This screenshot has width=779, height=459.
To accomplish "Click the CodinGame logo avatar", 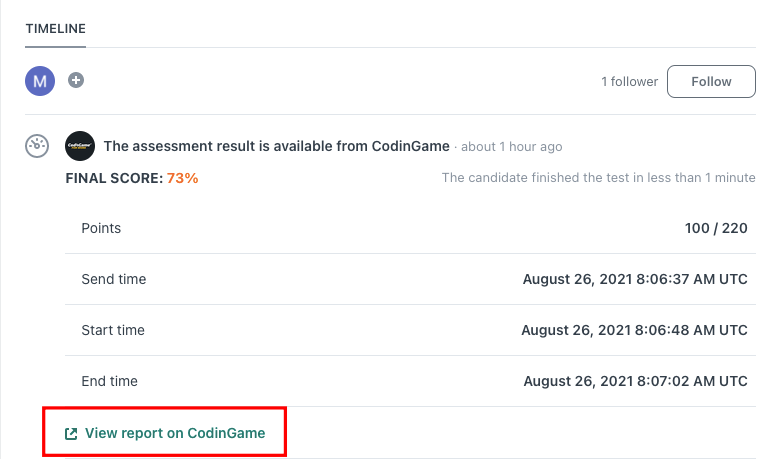I will 80,146.
